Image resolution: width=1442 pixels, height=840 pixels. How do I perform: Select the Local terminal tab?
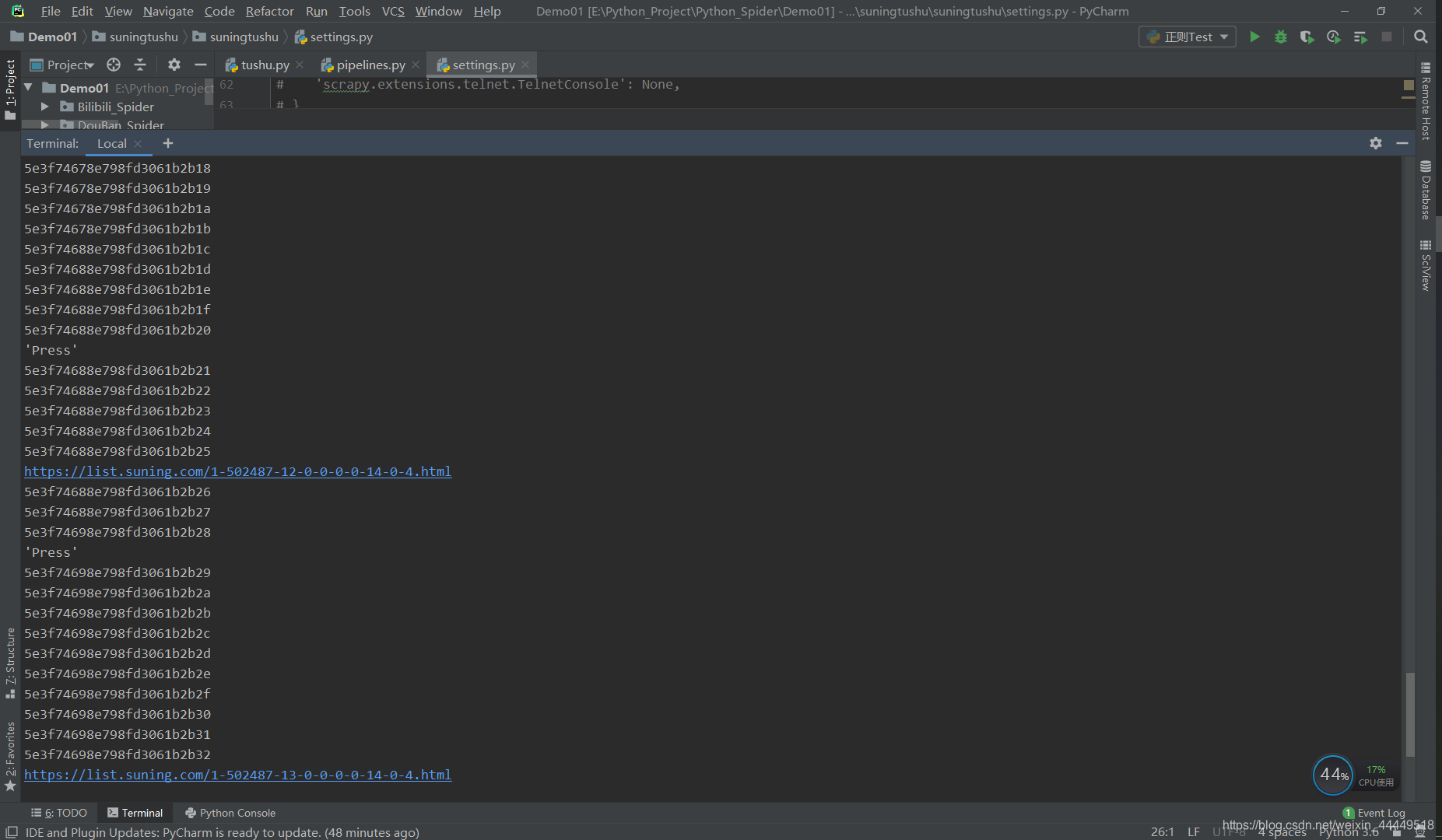(111, 143)
